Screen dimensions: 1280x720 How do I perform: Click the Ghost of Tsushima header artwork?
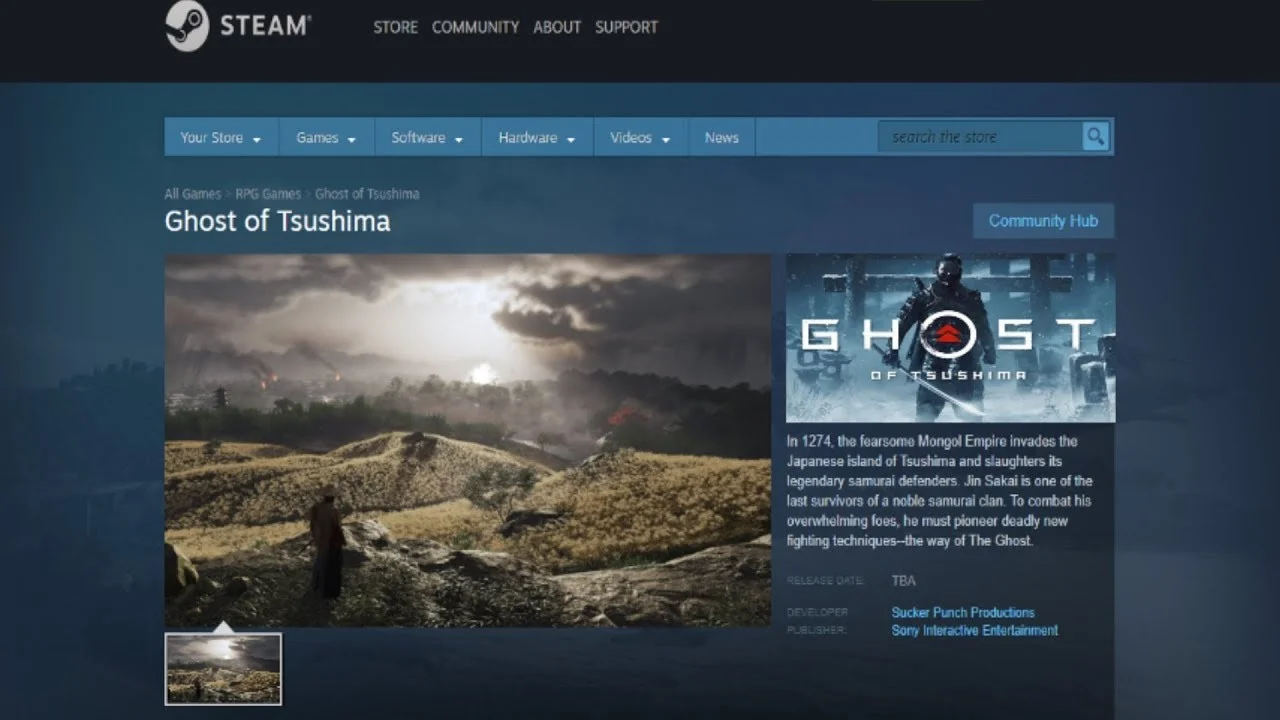(x=950, y=338)
